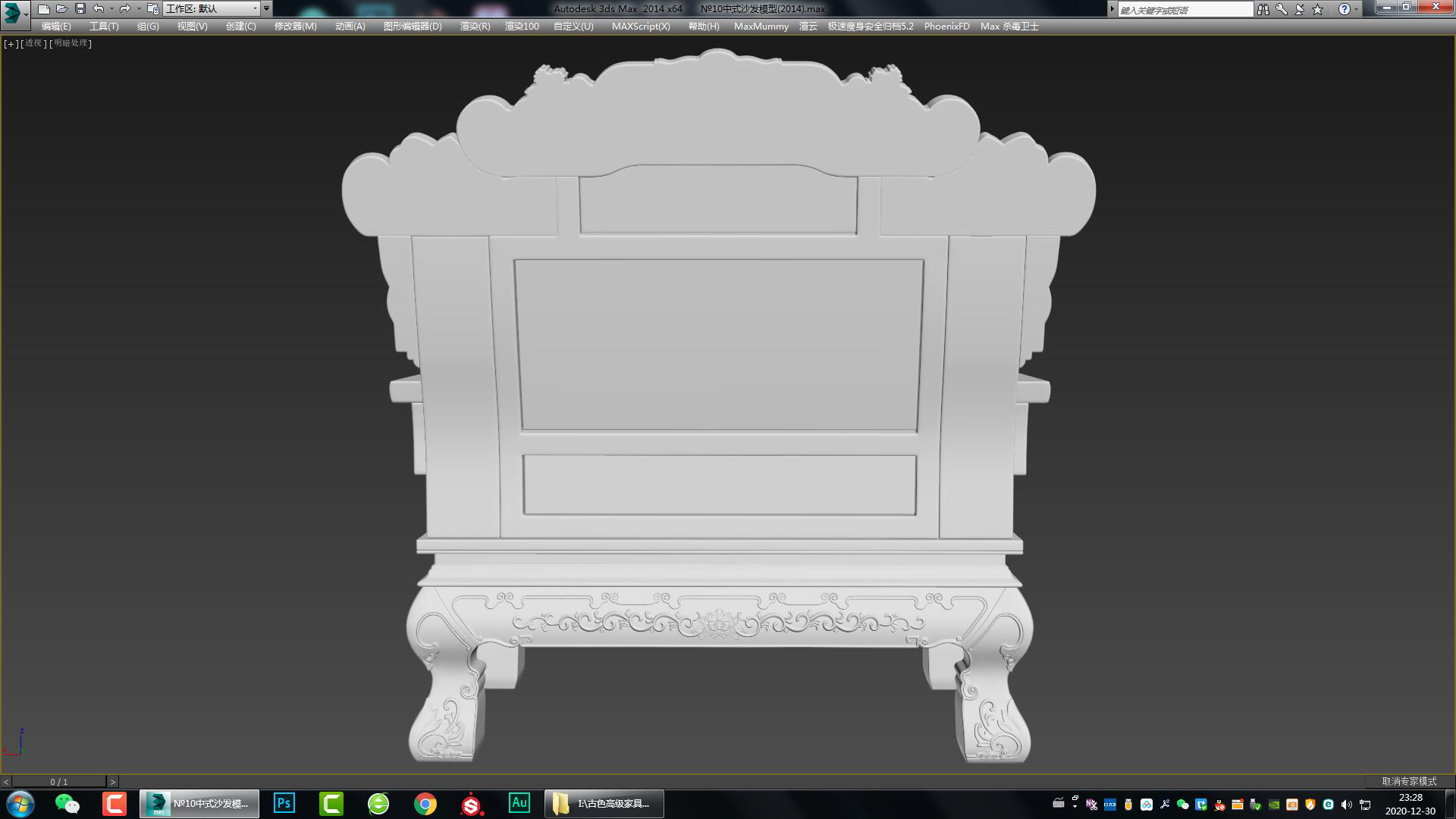Open the 渲染(R) rendering menu
This screenshot has height=819, width=1456.
tap(475, 26)
